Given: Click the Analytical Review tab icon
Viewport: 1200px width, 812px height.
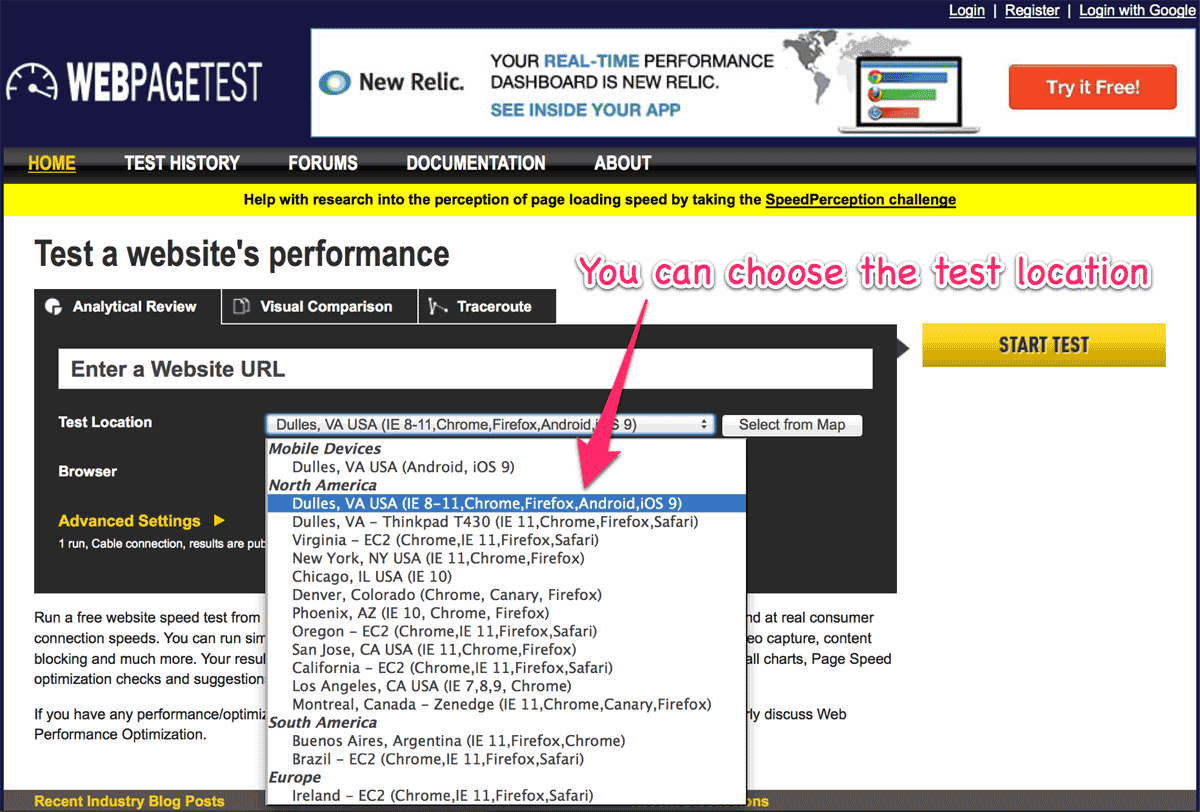Looking at the screenshot, I should (53, 307).
